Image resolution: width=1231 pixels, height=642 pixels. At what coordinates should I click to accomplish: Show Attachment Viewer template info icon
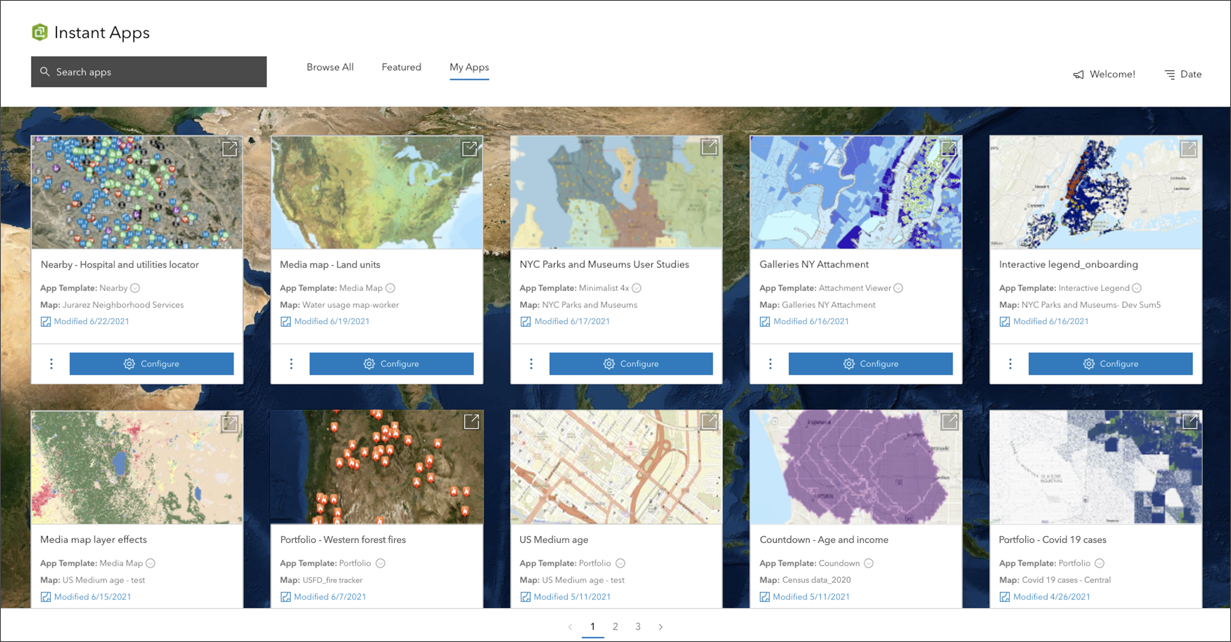[898, 288]
